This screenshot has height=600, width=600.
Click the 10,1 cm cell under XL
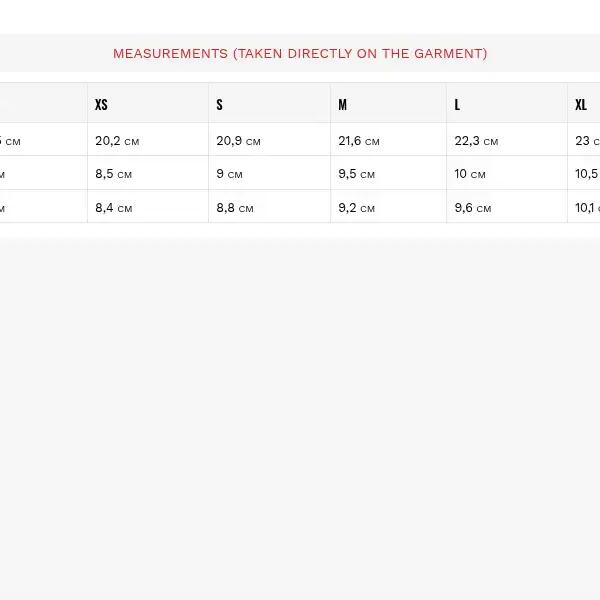(x=586, y=208)
